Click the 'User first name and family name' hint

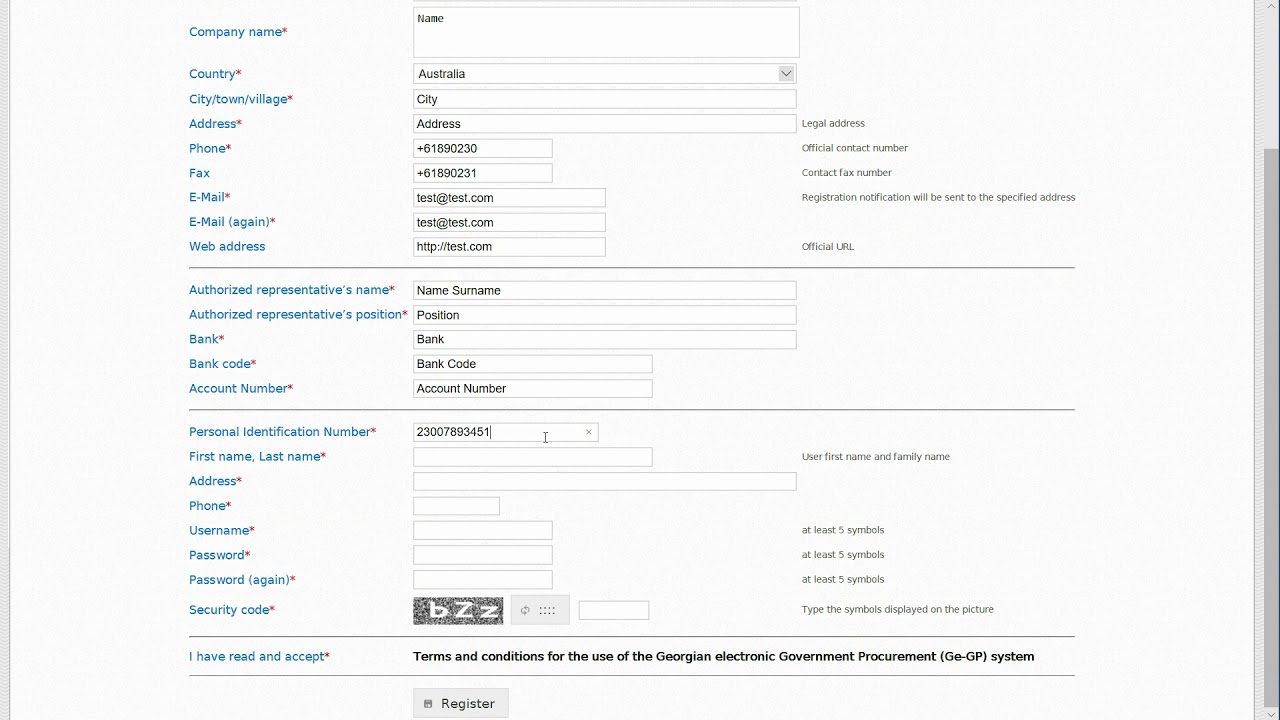coord(875,457)
